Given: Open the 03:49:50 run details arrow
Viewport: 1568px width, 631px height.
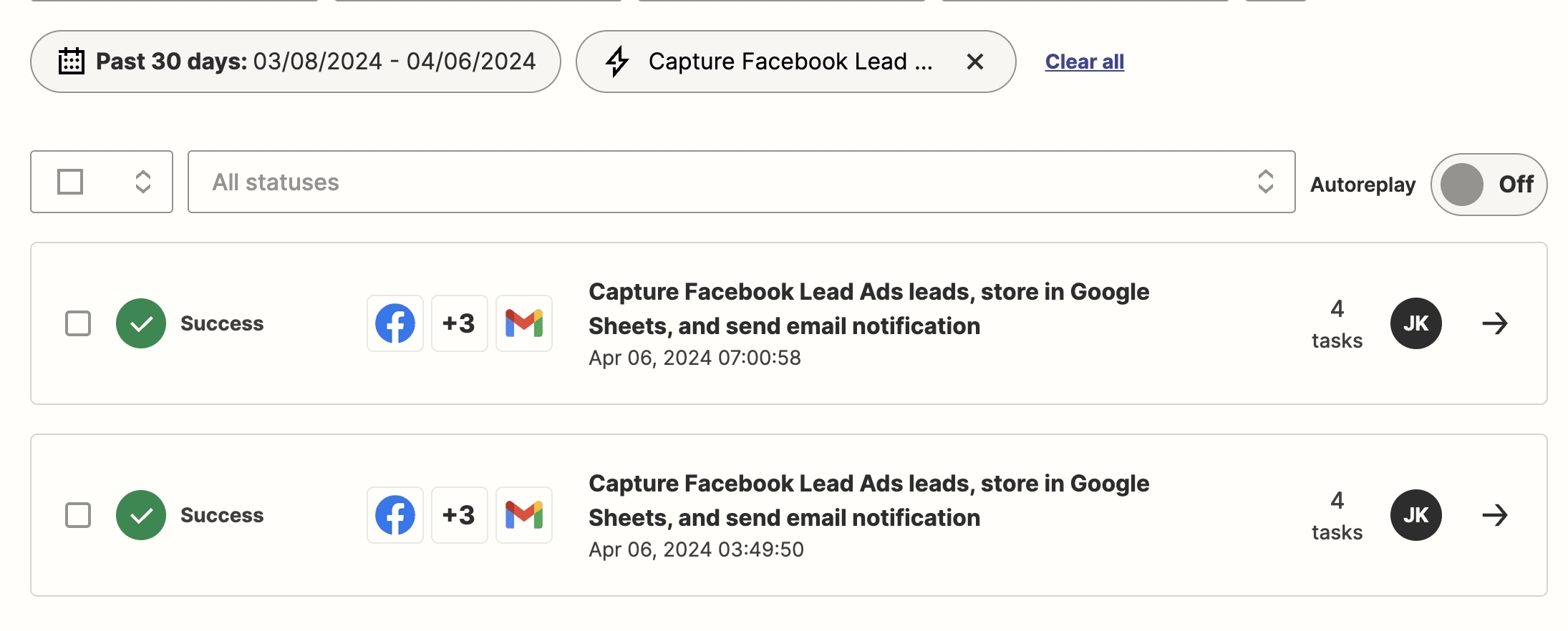Looking at the screenshot, I should (1494, 515).
